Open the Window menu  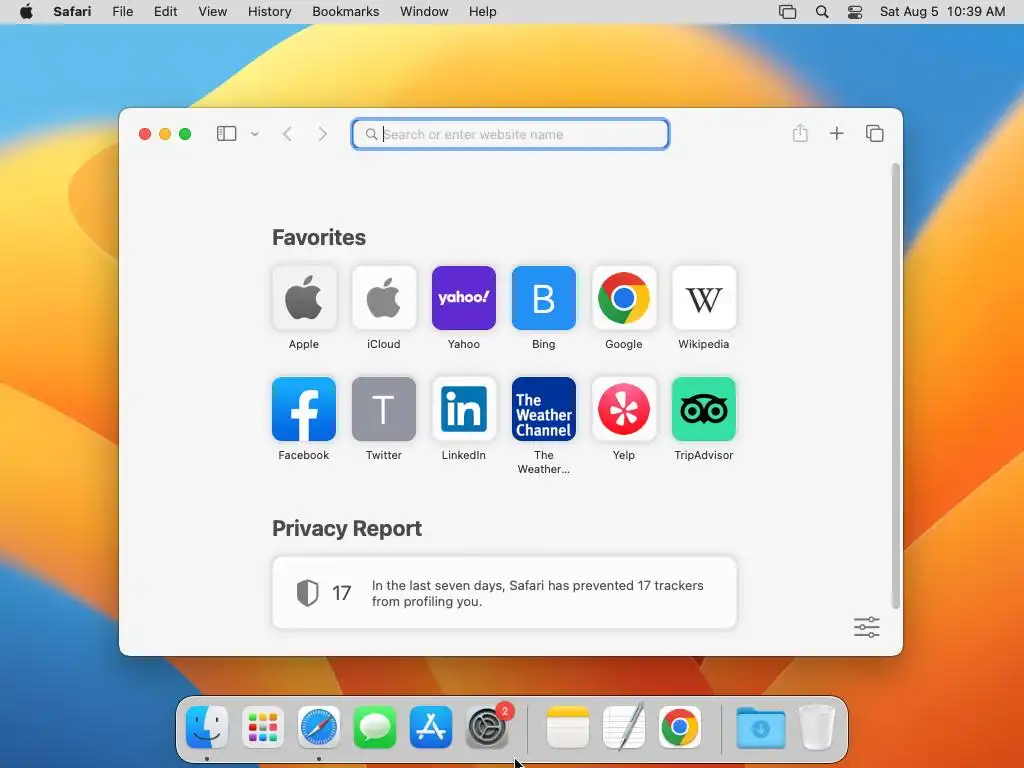point(424,12)
